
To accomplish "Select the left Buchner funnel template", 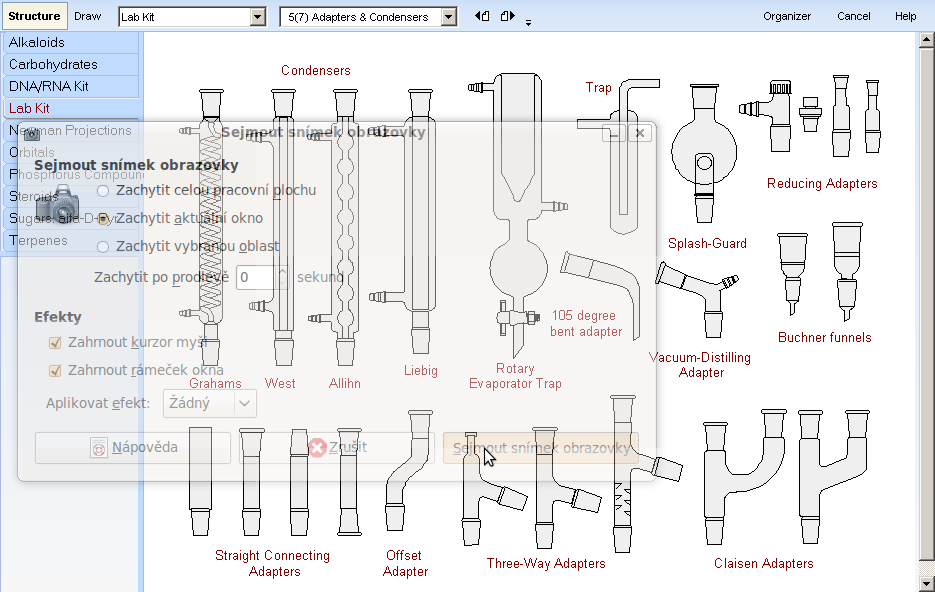I will click(x=792, y=274).
